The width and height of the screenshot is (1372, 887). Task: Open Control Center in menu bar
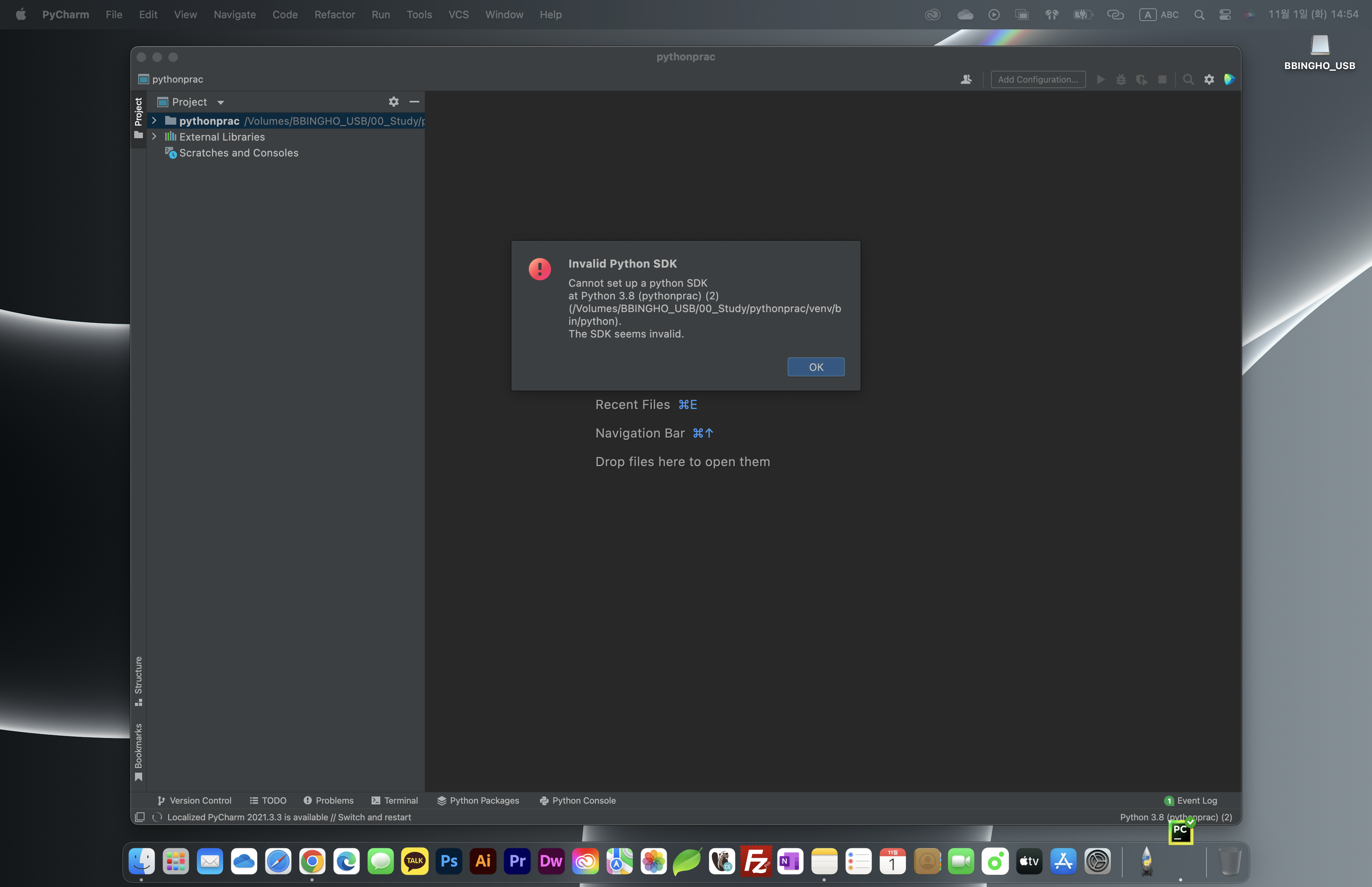1225,15
